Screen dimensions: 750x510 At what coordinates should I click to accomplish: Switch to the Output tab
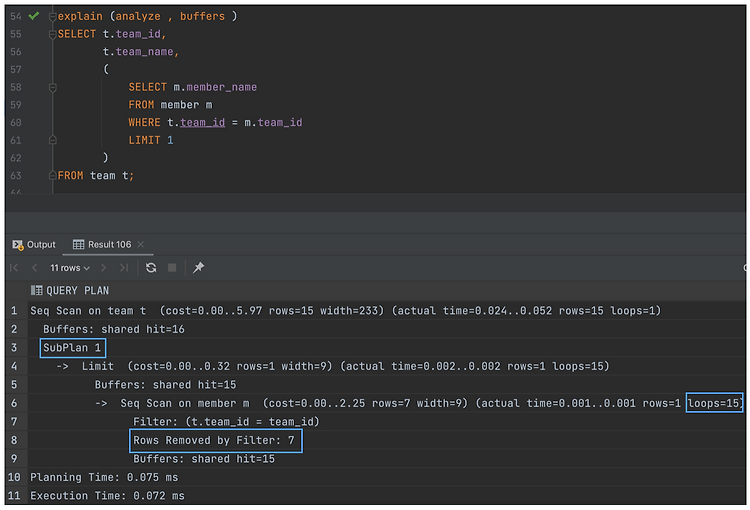34,244
